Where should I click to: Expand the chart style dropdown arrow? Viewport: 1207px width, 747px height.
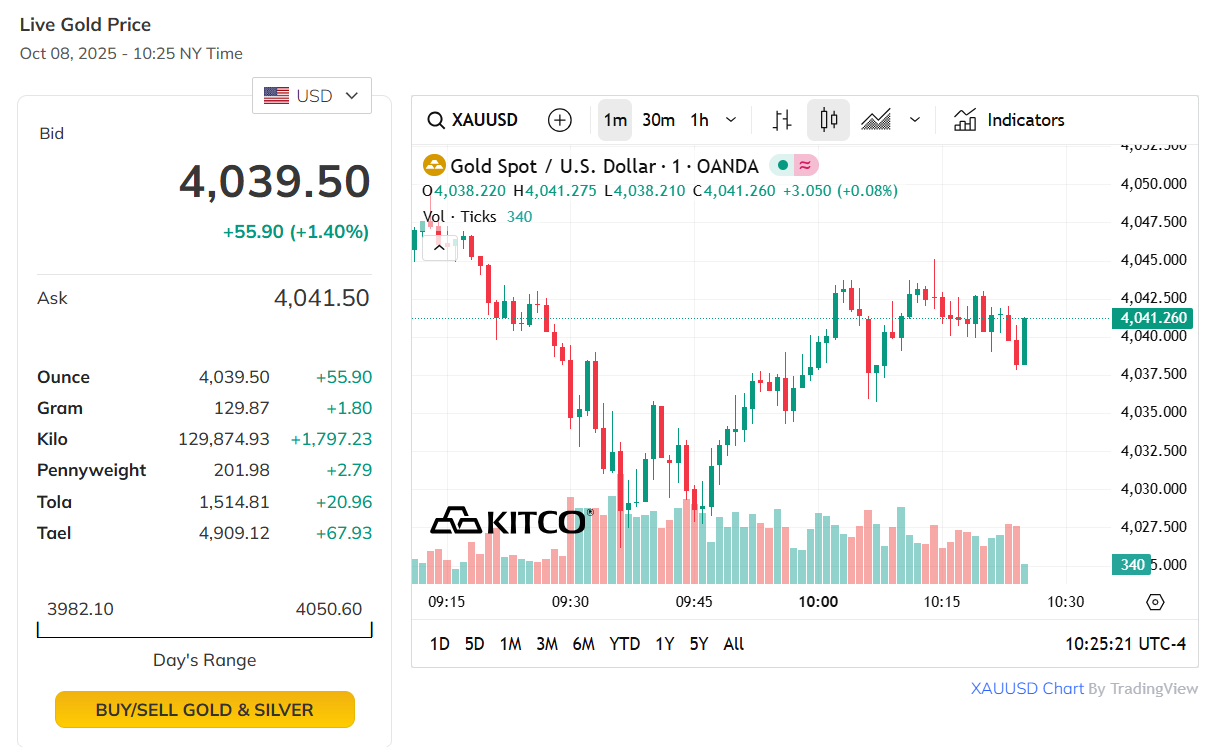(914, 120)
